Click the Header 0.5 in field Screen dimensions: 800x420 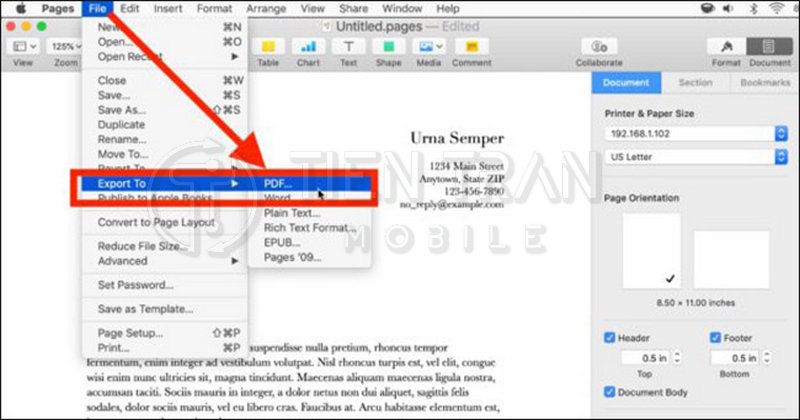[646, 358]
